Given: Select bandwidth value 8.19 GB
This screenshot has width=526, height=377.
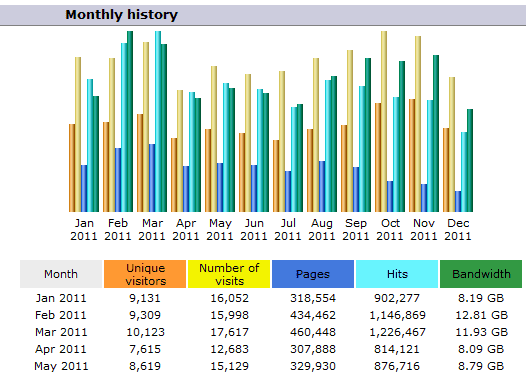Looking at the screenshot, I should pos(481,298).
